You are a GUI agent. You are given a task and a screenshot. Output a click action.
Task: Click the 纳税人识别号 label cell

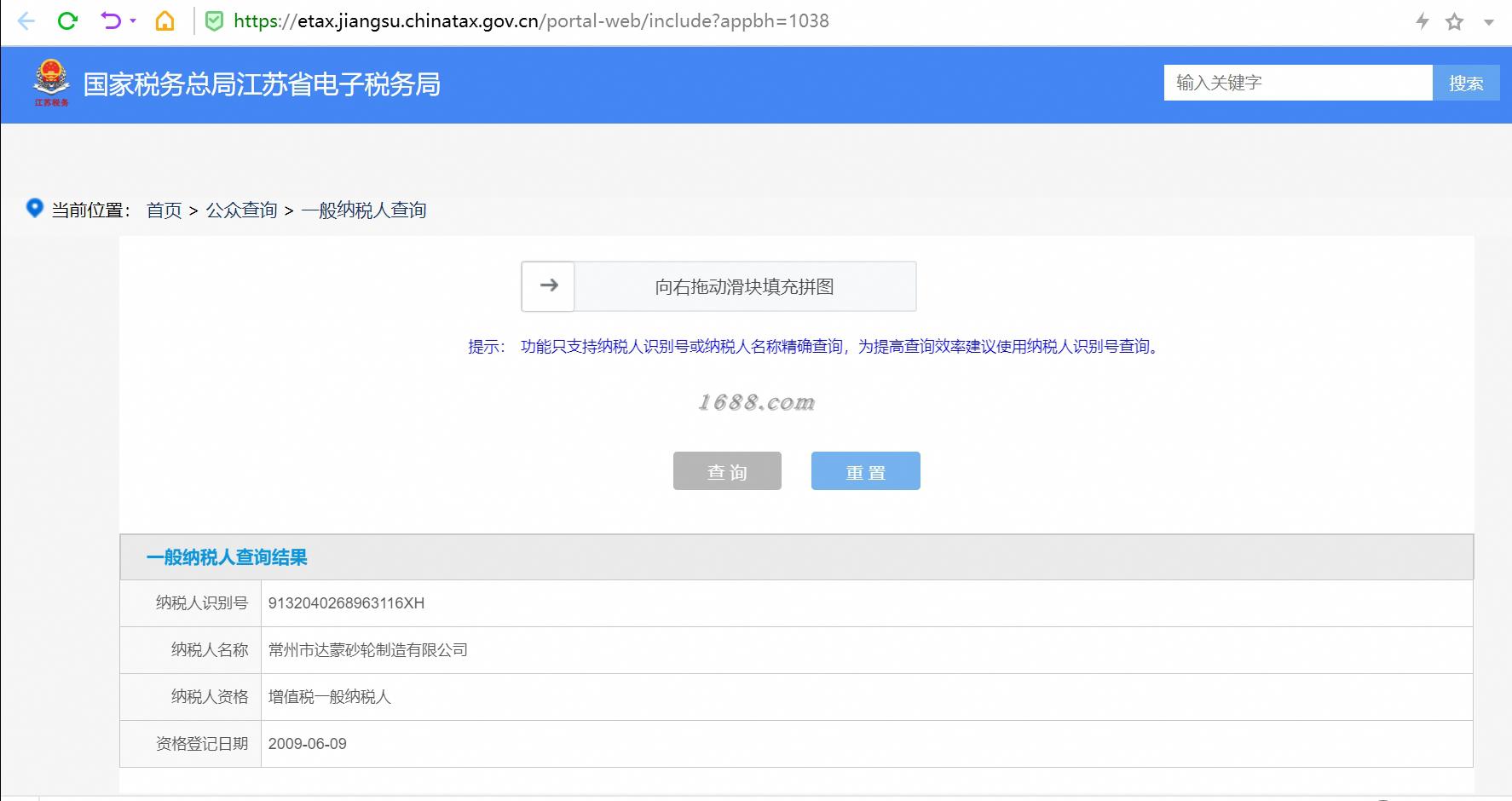tap(191, 603)
